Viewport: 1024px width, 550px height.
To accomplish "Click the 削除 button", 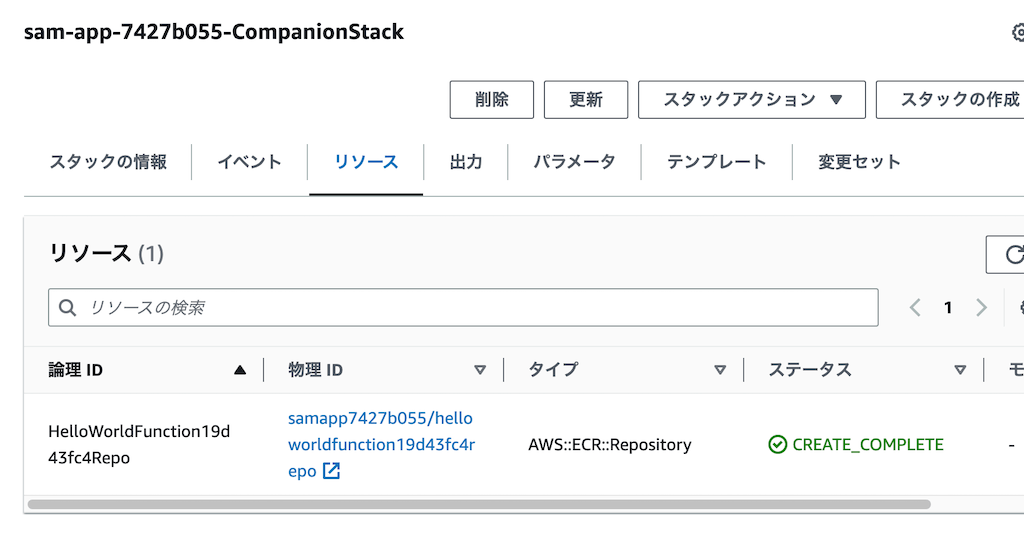I will (x=492, y=100).
